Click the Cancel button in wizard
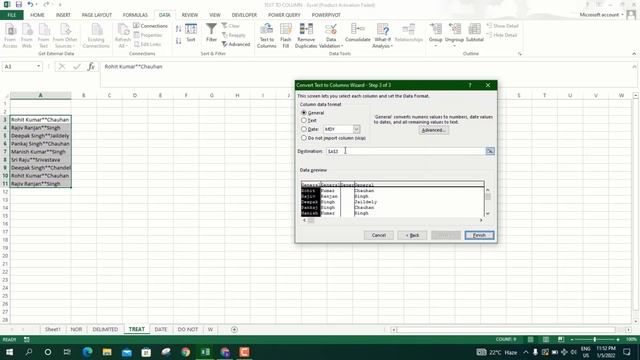 coord(378,236)
